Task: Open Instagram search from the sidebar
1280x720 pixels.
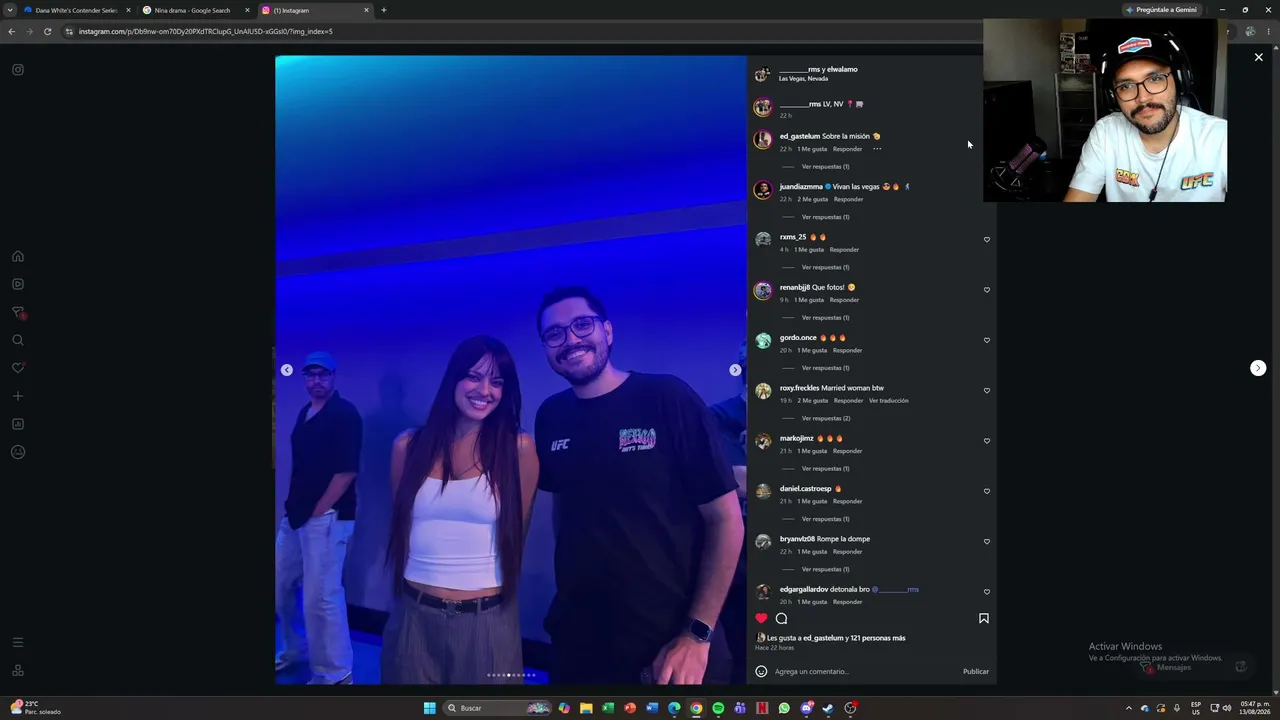Action: coord(18,340)
